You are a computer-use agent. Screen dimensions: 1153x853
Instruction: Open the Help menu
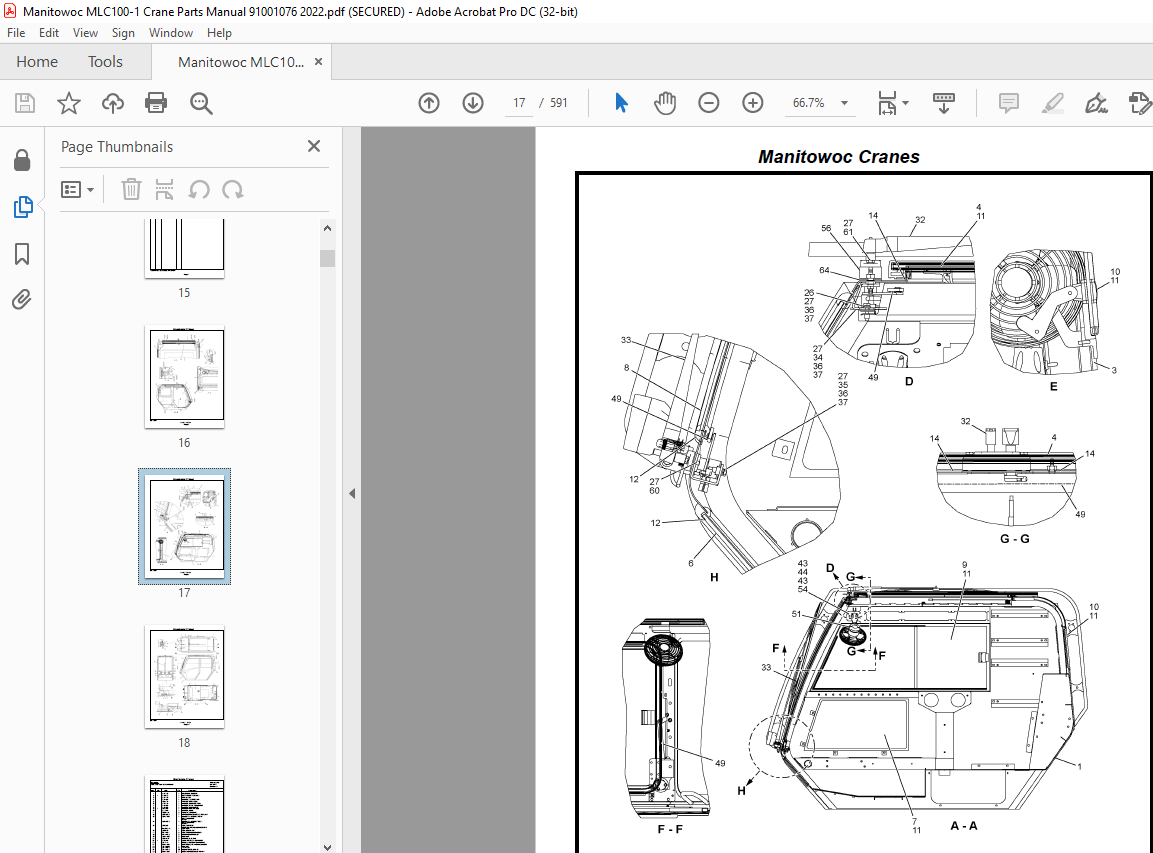(219, 33)
